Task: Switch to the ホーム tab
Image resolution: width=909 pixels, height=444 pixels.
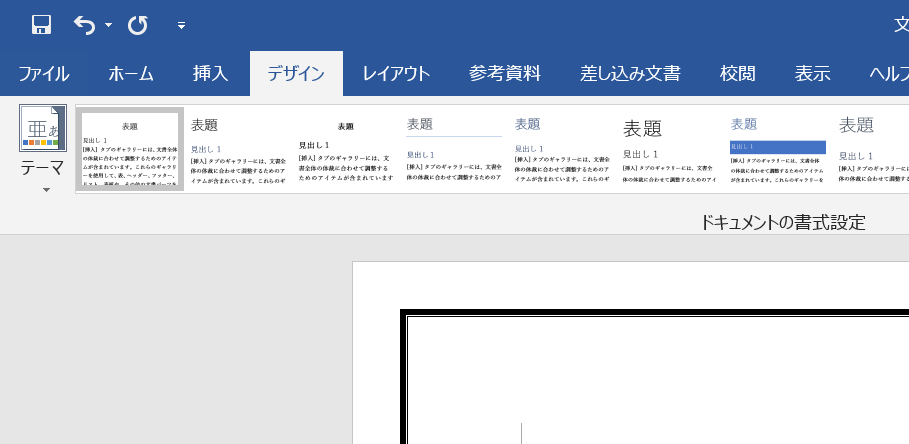Action: click(x=131, y=74)
